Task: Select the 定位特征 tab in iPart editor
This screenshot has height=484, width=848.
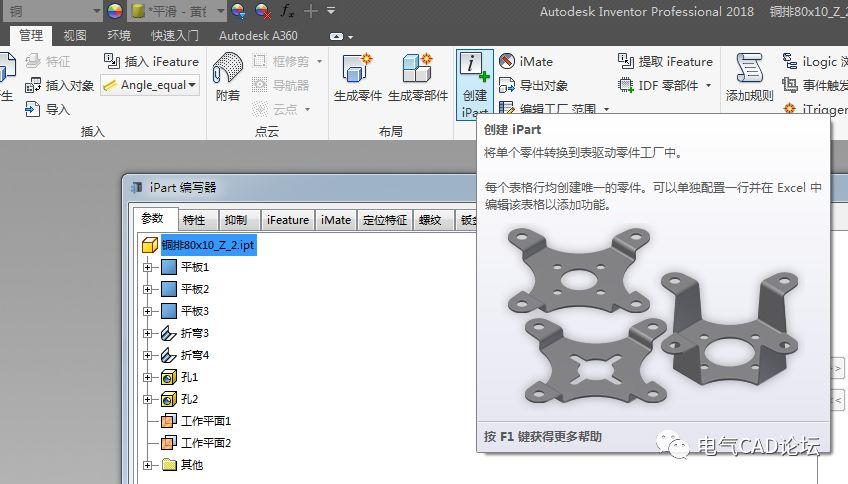Action: coord(385,220)
